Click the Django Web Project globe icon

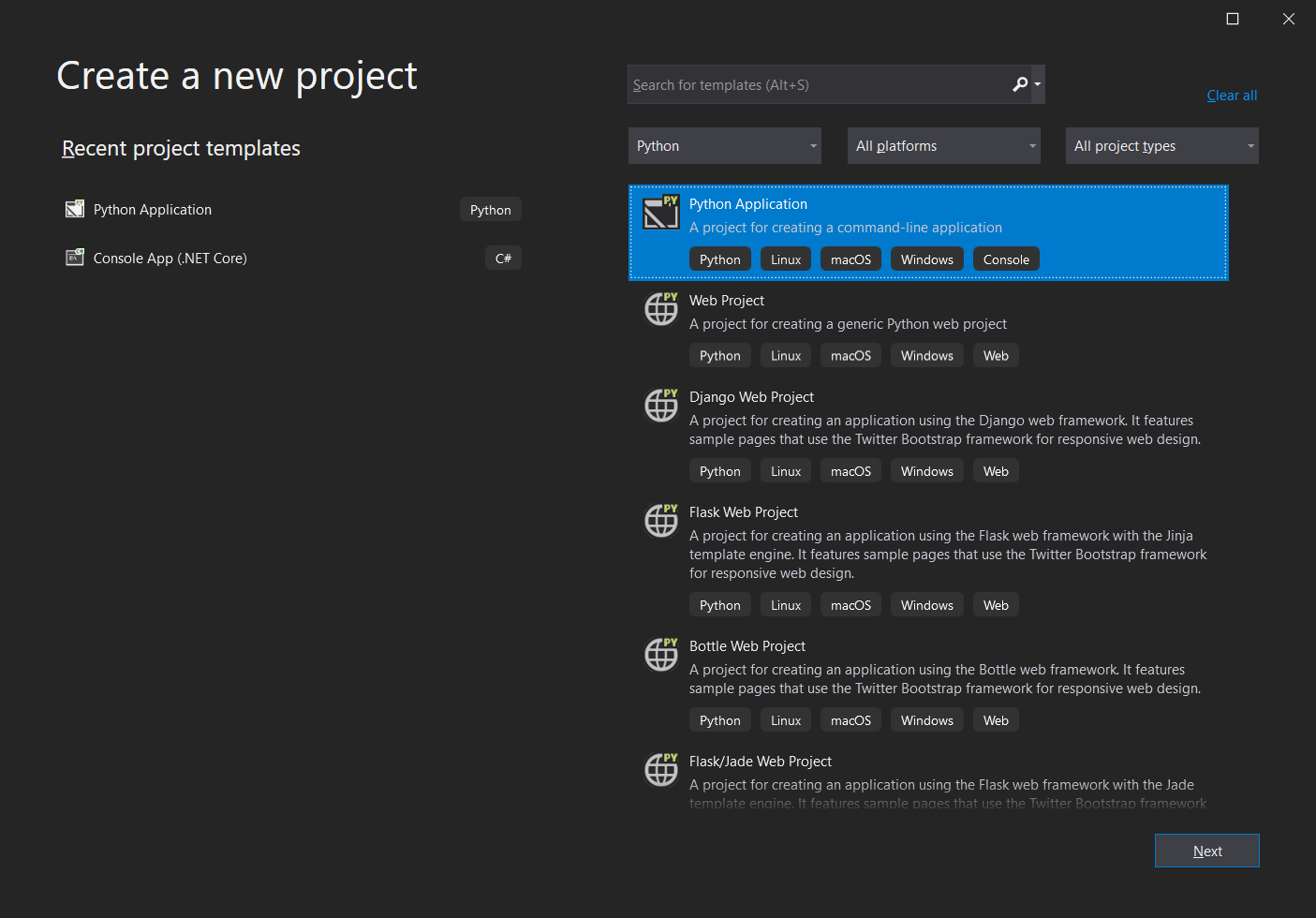(x=661, y=406)
